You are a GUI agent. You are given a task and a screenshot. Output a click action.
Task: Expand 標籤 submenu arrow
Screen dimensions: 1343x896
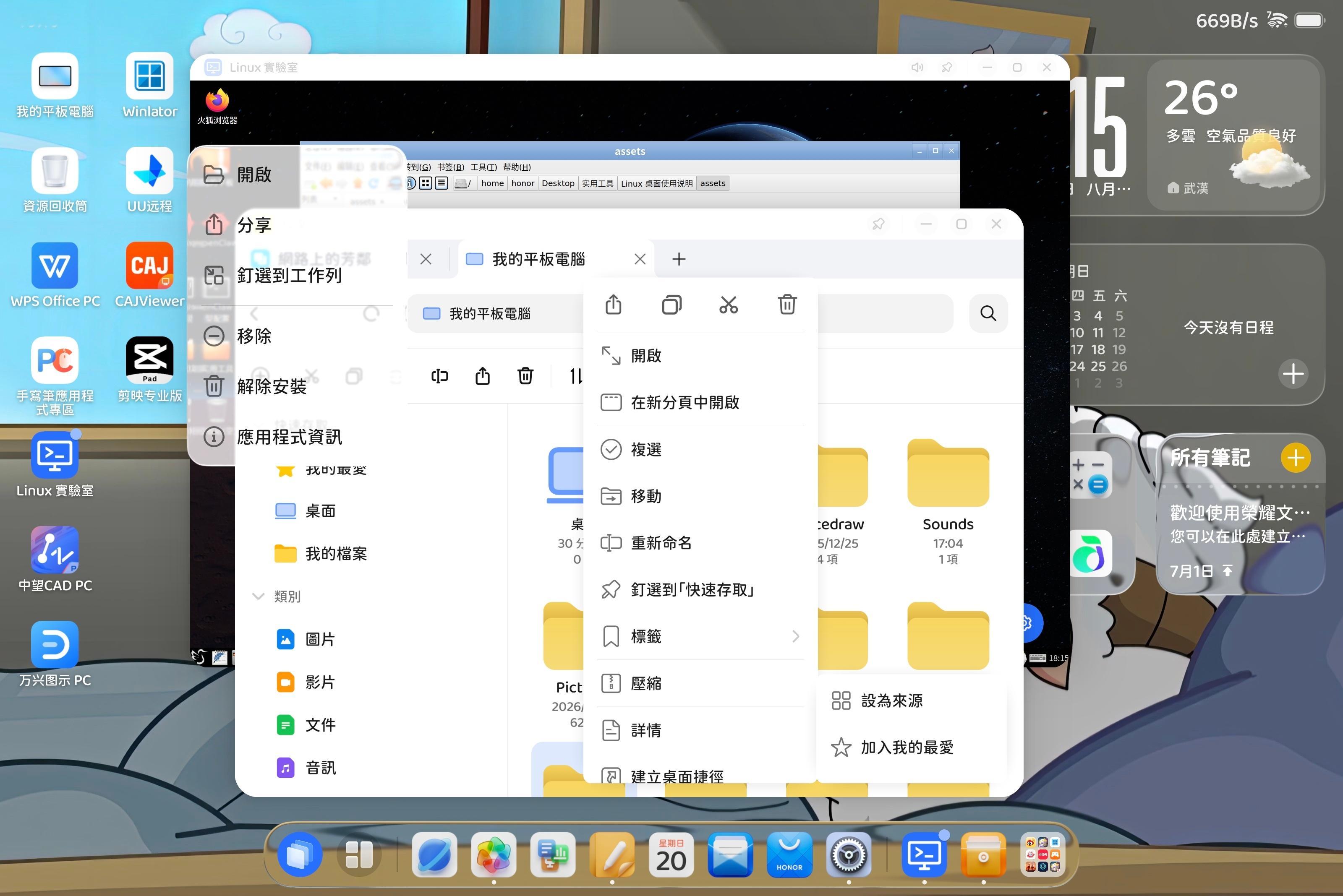point(795,636)
